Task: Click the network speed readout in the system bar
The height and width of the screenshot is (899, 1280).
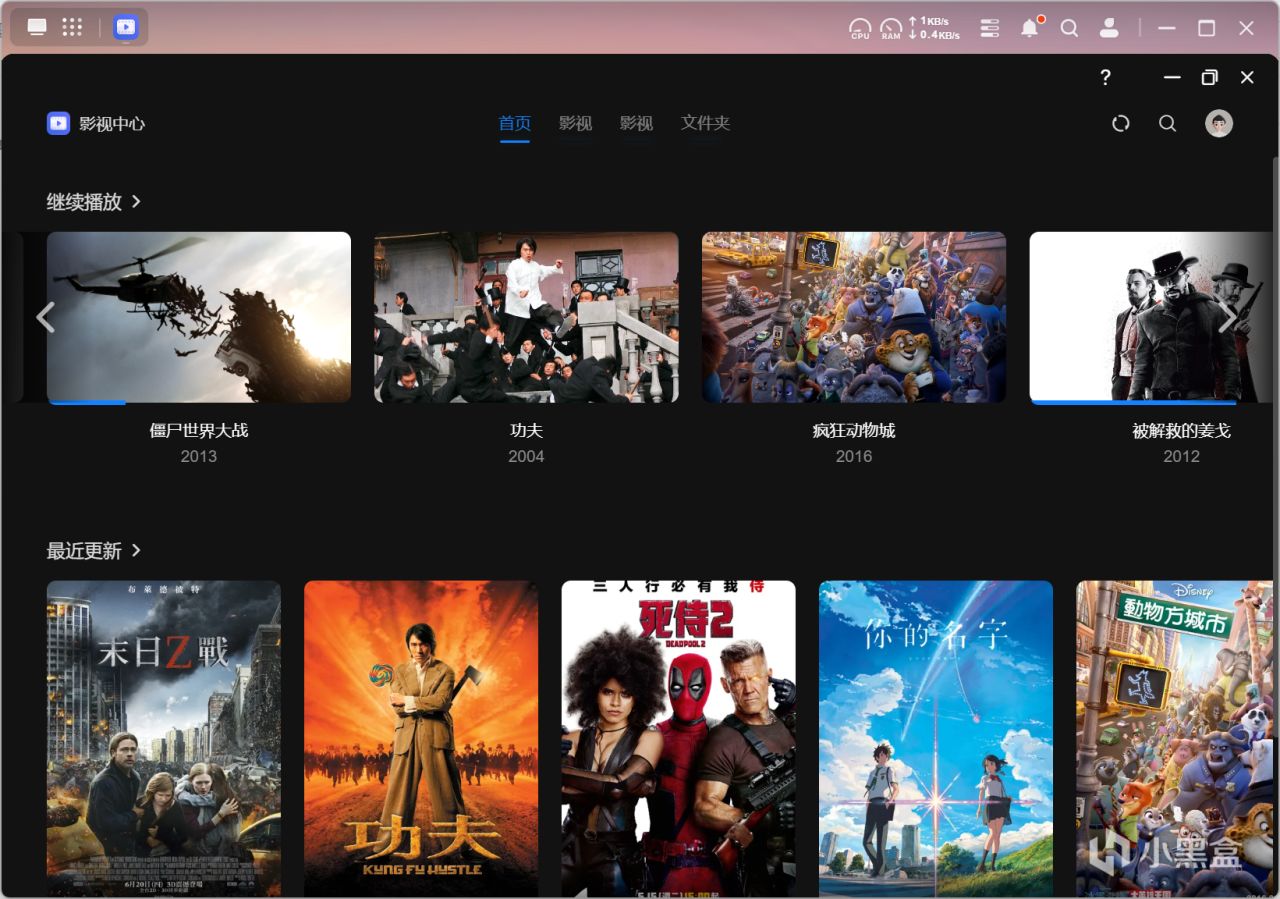Action: pos(934,28)
